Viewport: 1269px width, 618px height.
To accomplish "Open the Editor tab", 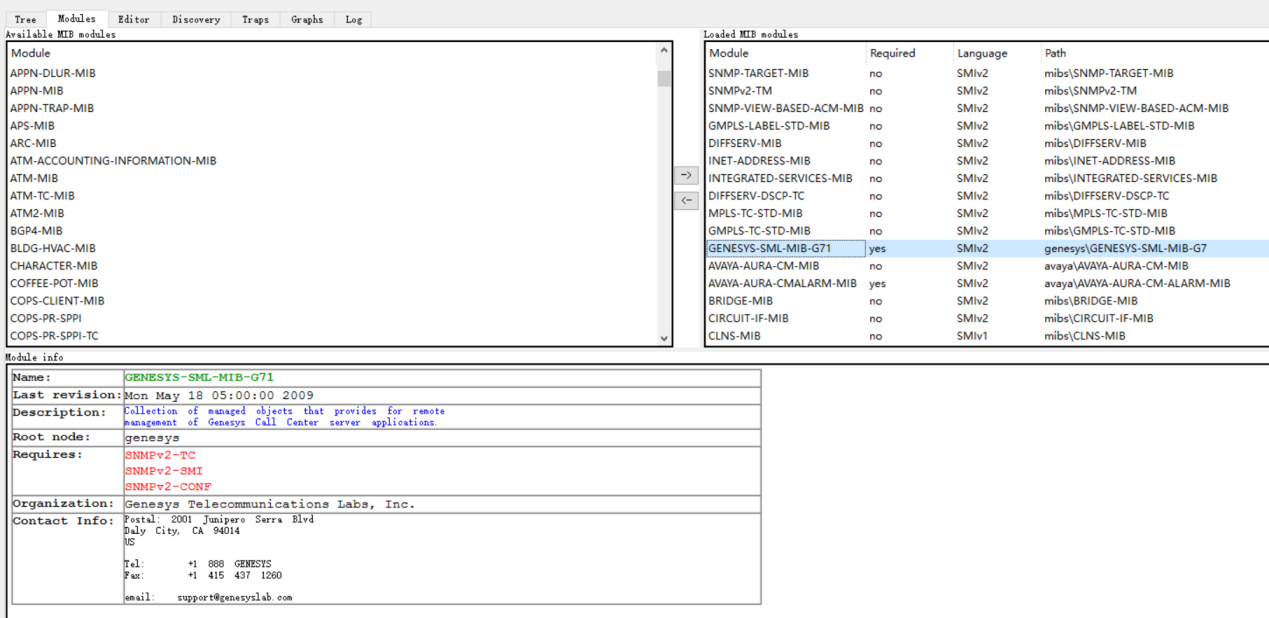I will (x=133, y=19).
